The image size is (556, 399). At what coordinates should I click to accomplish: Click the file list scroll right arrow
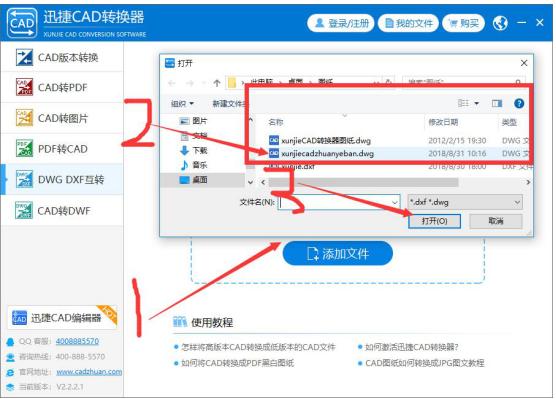point(528,182)
